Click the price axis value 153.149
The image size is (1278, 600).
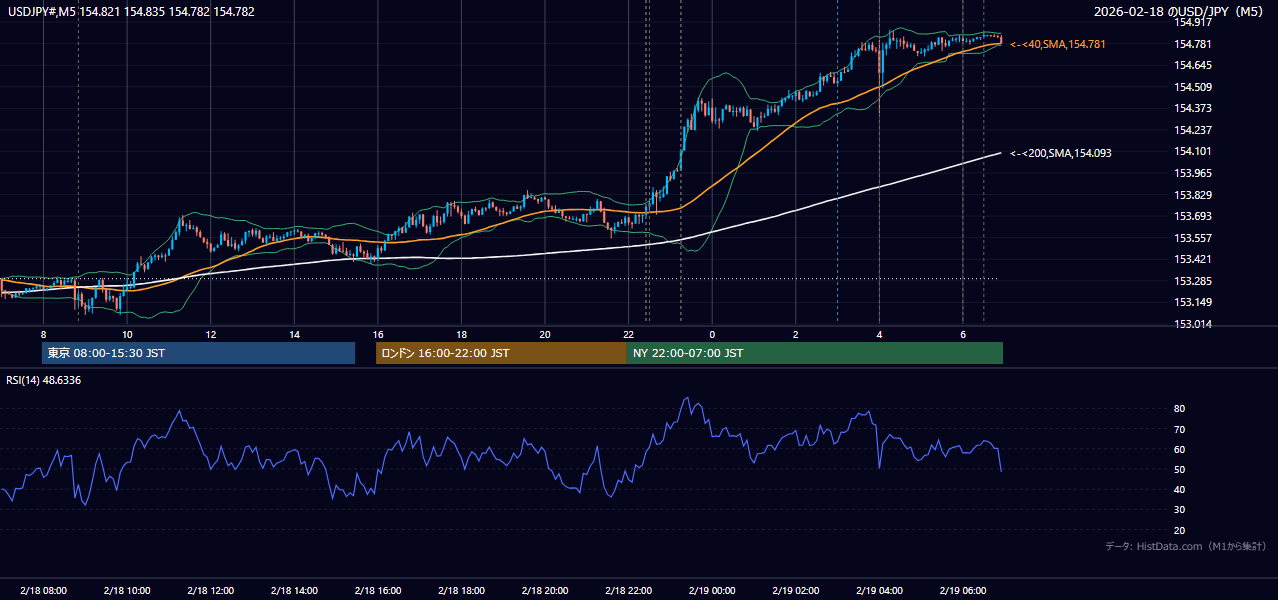tap(1193, 302)
